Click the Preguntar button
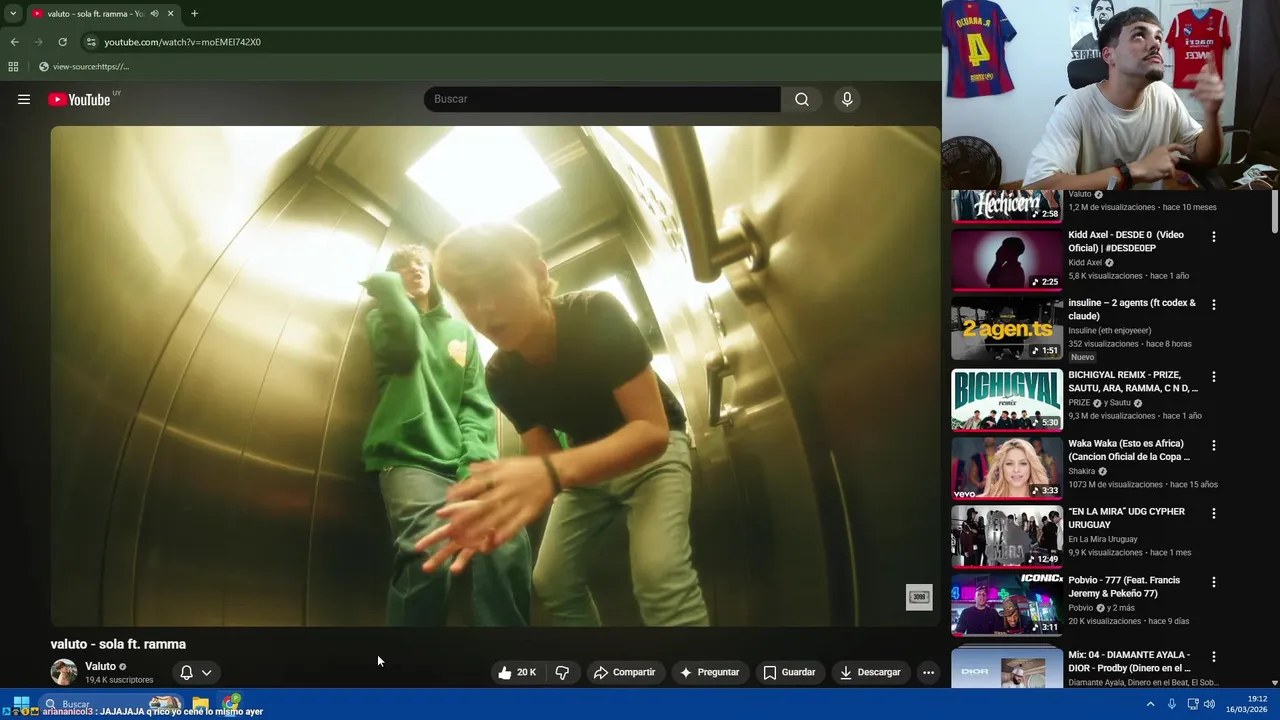 [709, 672]
